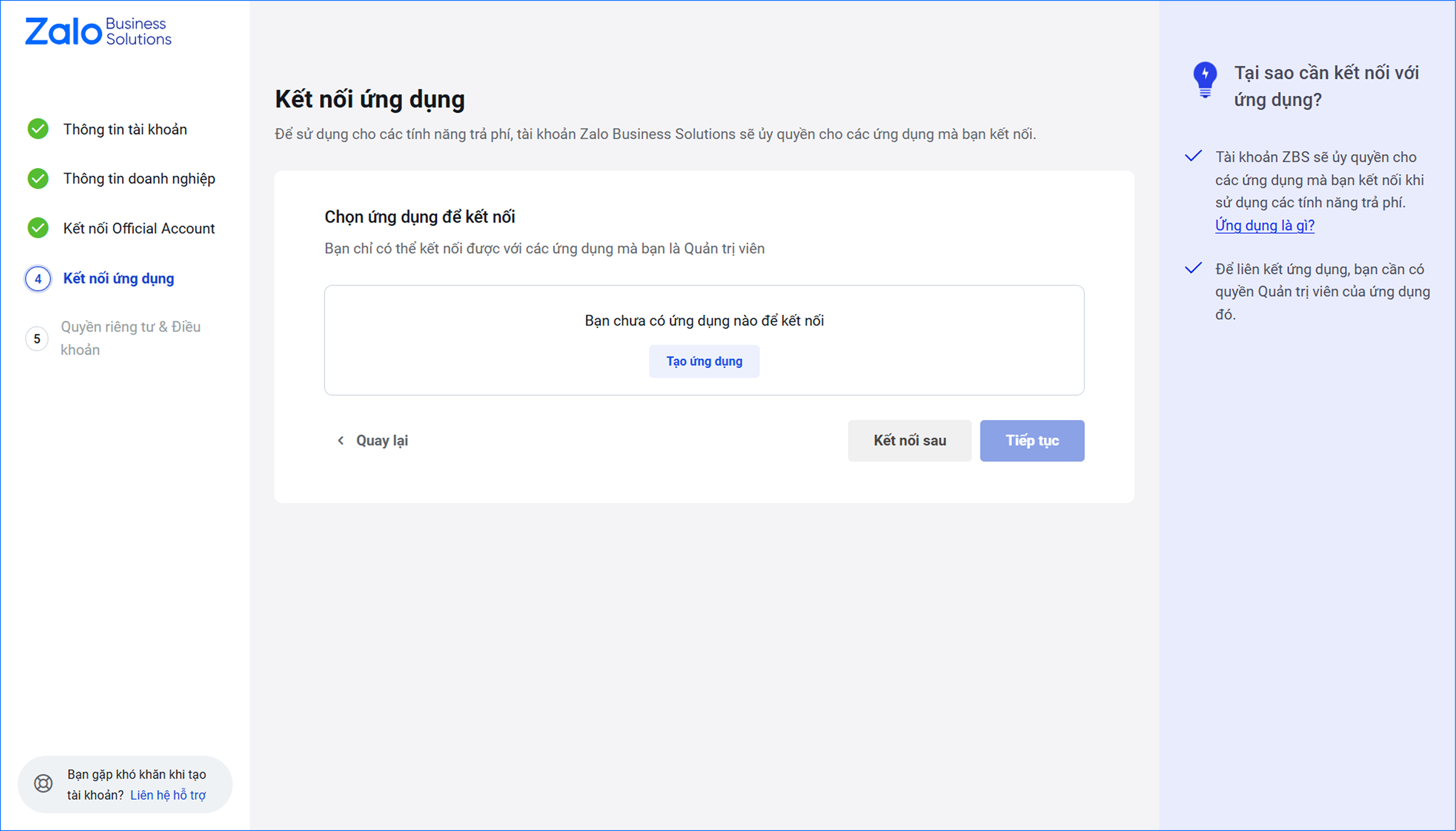The image size is (1456, 831).
Task: Open the Ứng dụng là gì? link
Action: 1264,225
